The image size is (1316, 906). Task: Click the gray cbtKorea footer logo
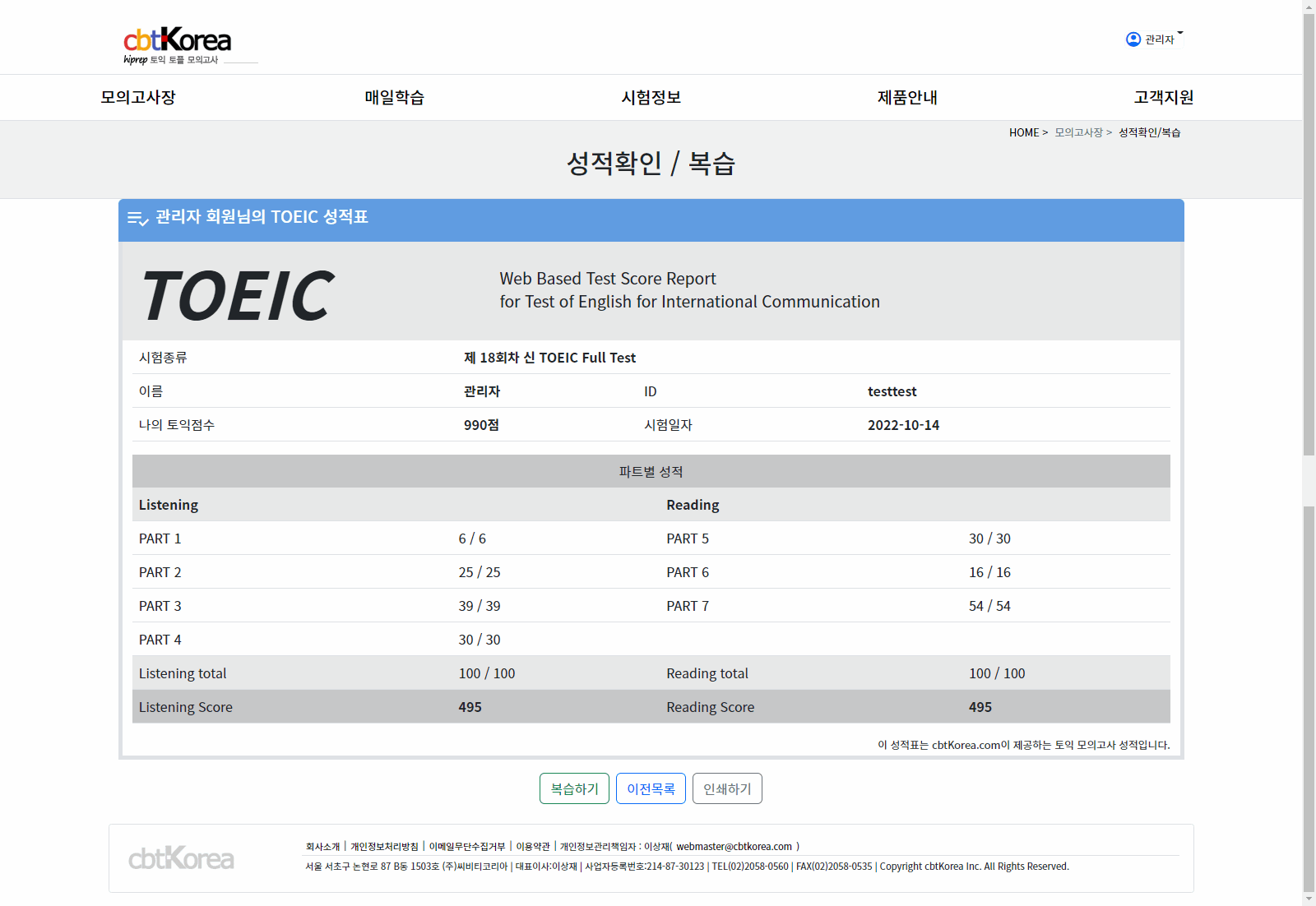click(181, 858)
